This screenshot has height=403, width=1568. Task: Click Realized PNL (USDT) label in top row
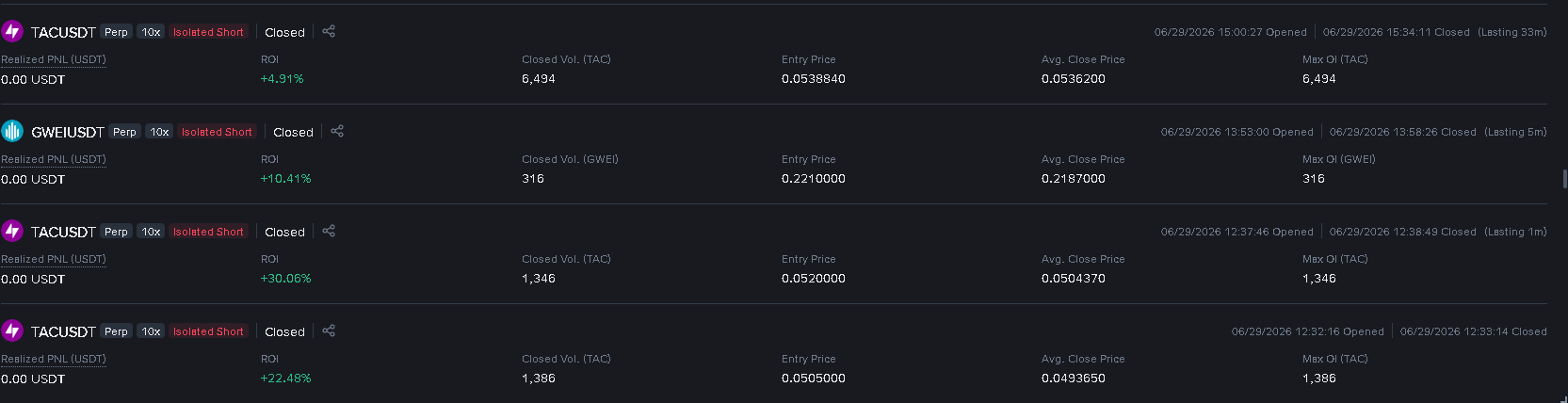[54, 59]
